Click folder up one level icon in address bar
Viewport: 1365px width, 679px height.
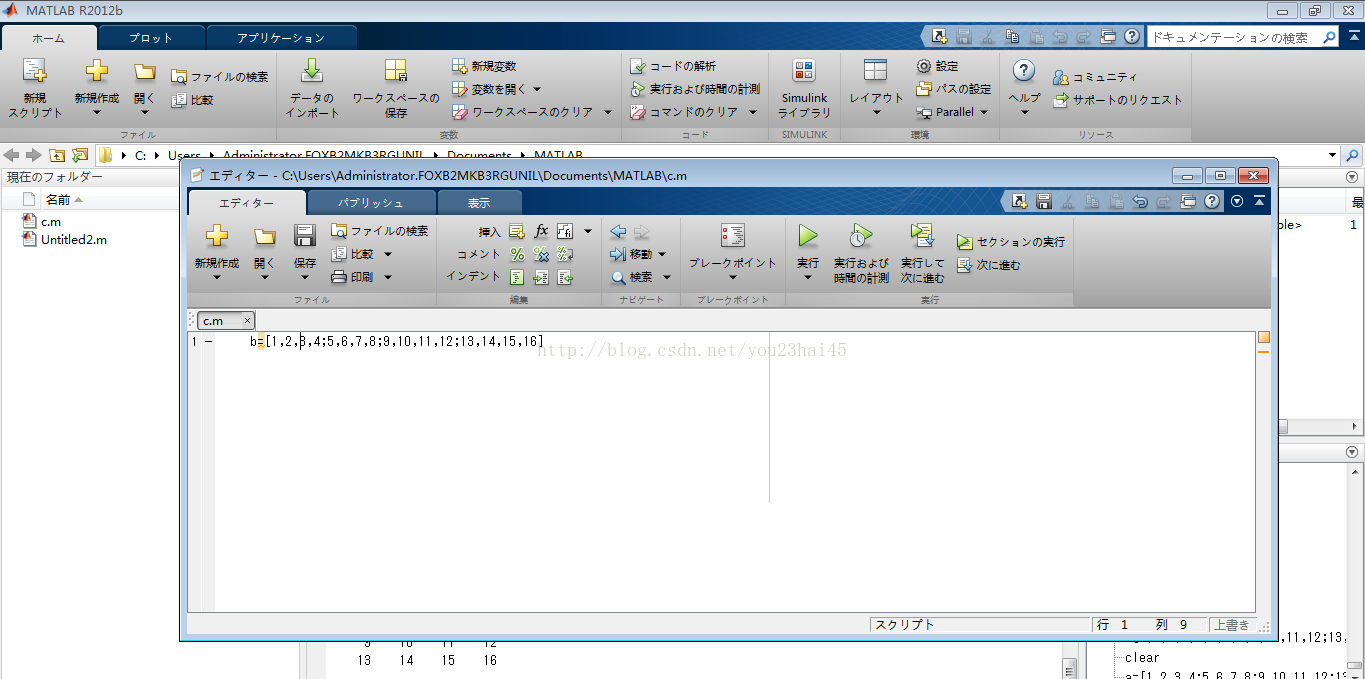57,155
